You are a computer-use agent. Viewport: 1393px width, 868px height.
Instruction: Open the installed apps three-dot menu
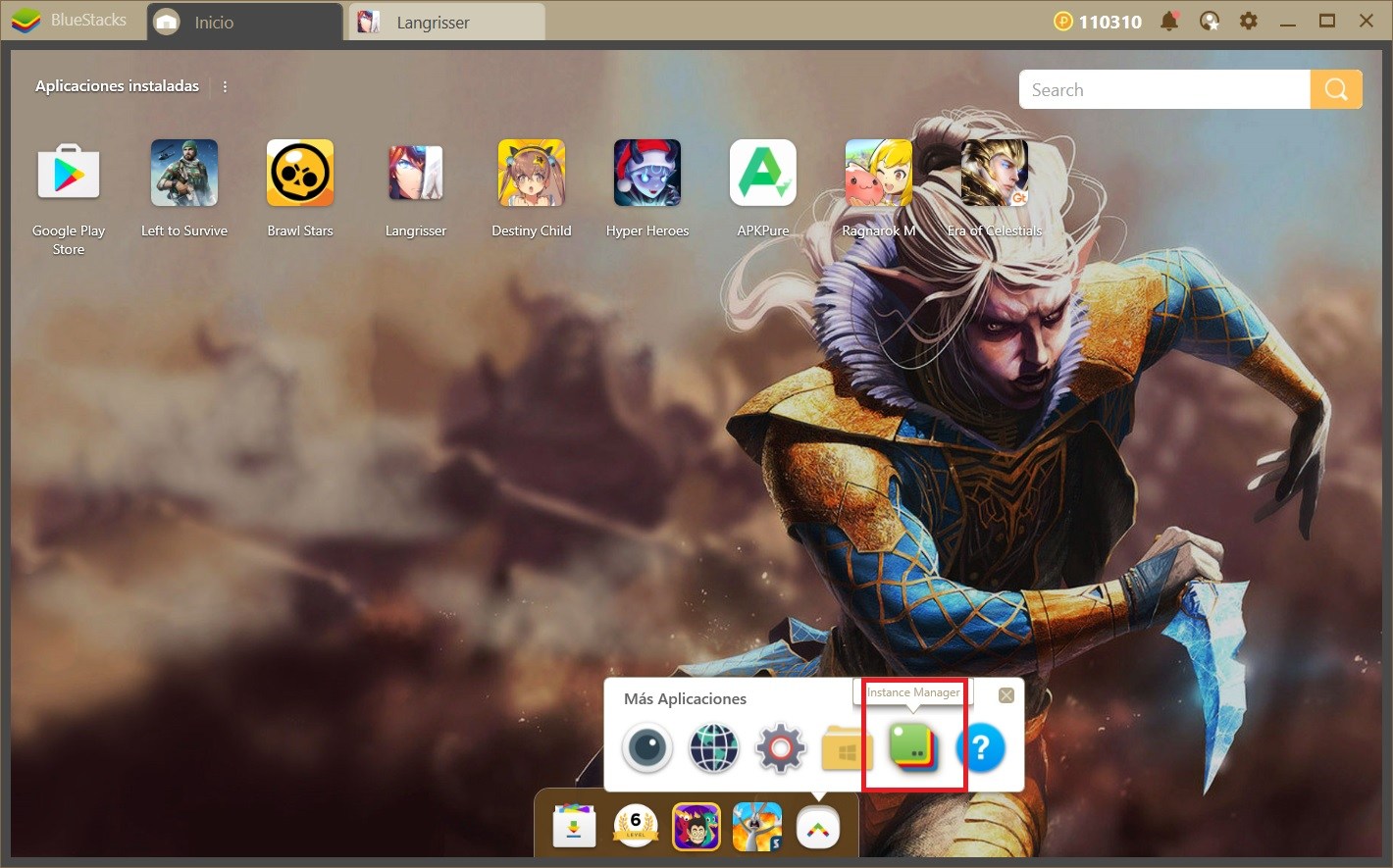225,86
